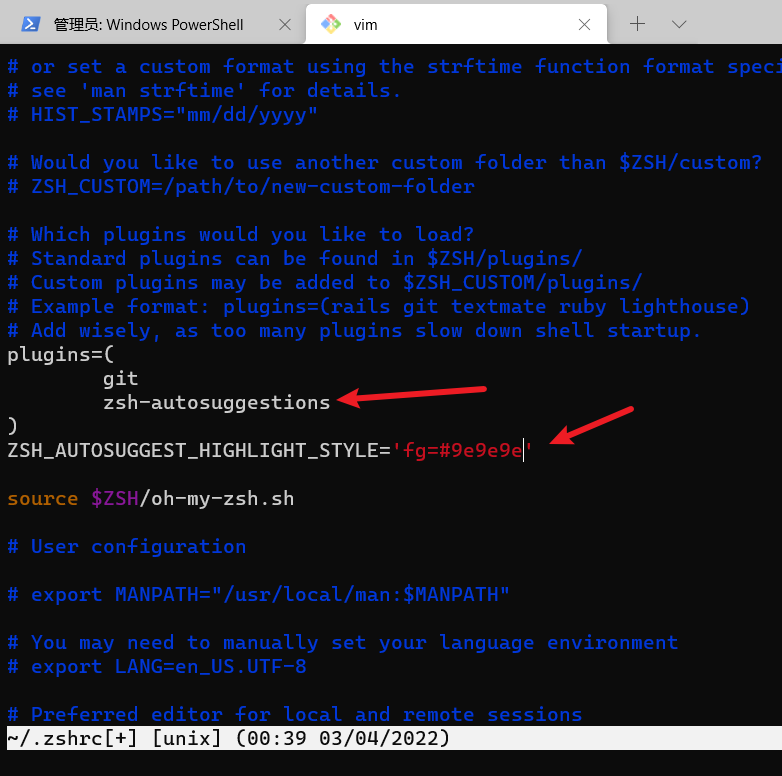Click the 'You may need to manually set' comment
The width and height of the screenshot is (782, 776).
coord(343,642)
